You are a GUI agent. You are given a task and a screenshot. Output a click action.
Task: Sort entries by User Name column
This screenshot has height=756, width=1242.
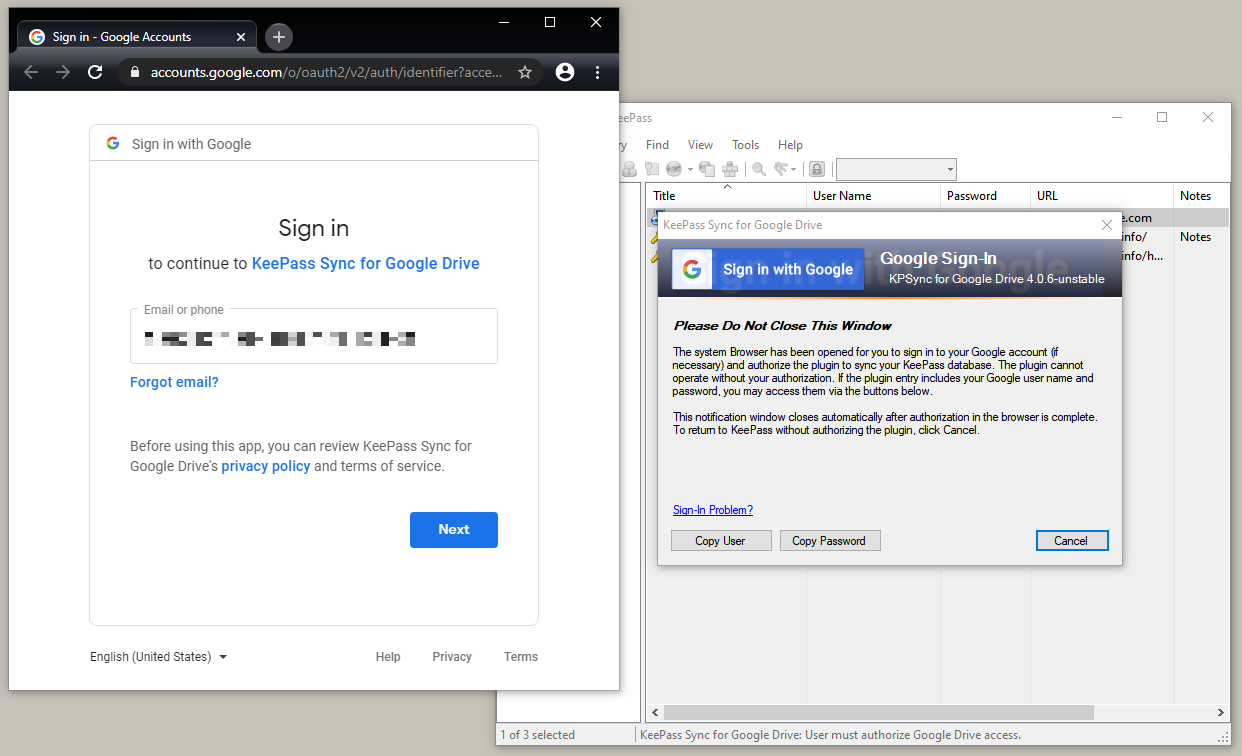coord(874,196)
